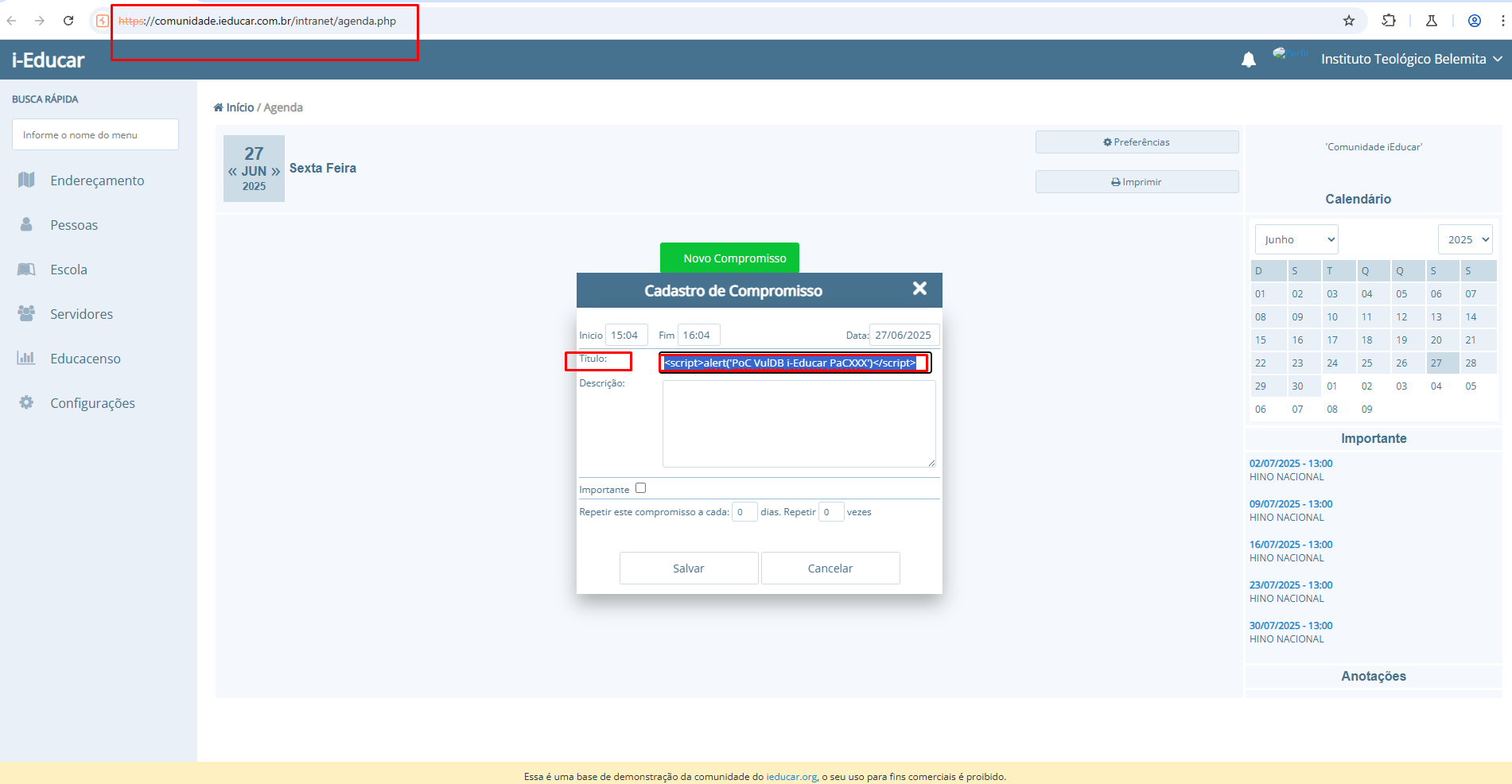Click the Título input containing the script text
1512x784 pixels.
(795, 363)
